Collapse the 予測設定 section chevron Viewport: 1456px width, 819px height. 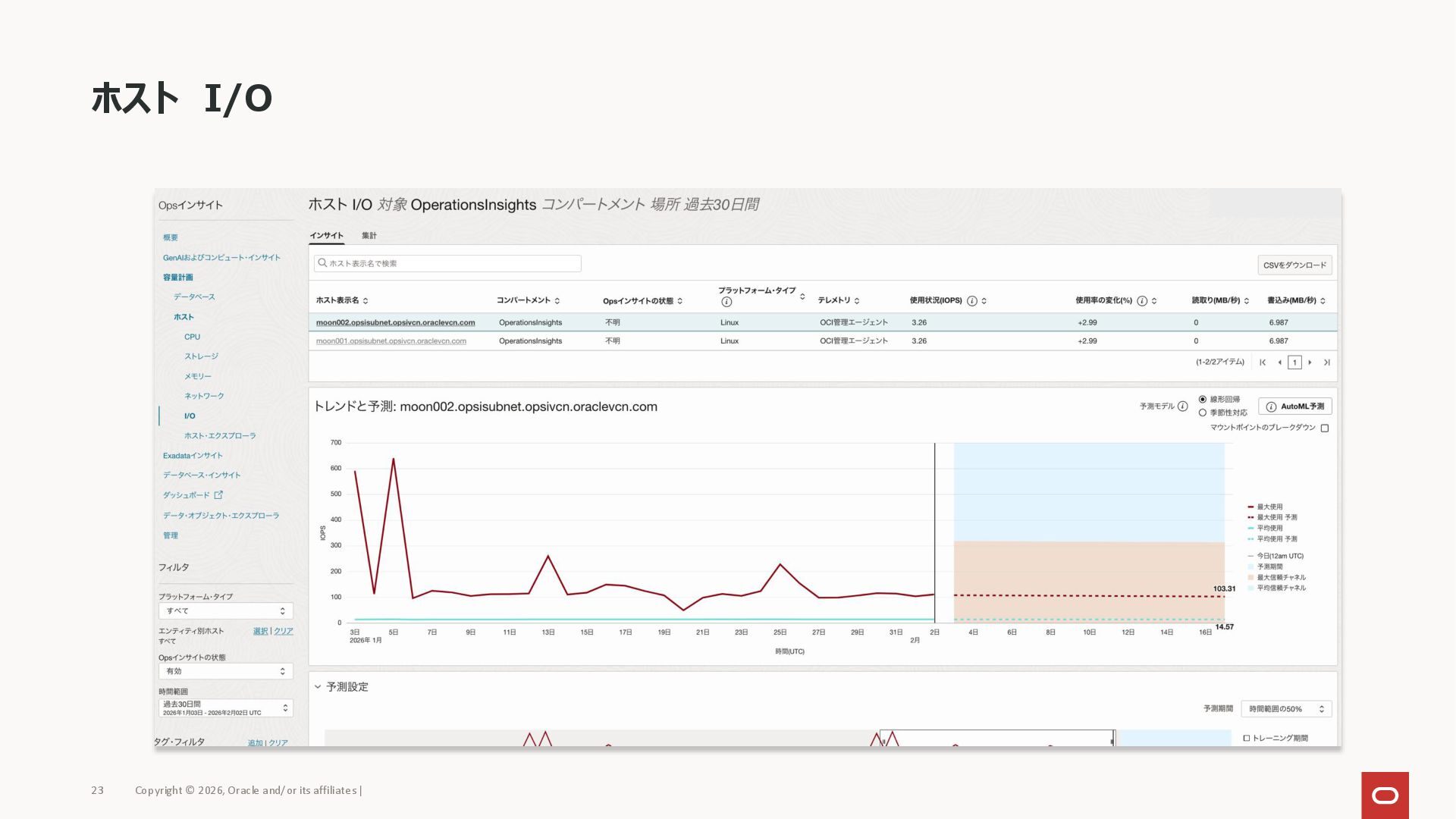pos(318,687)
